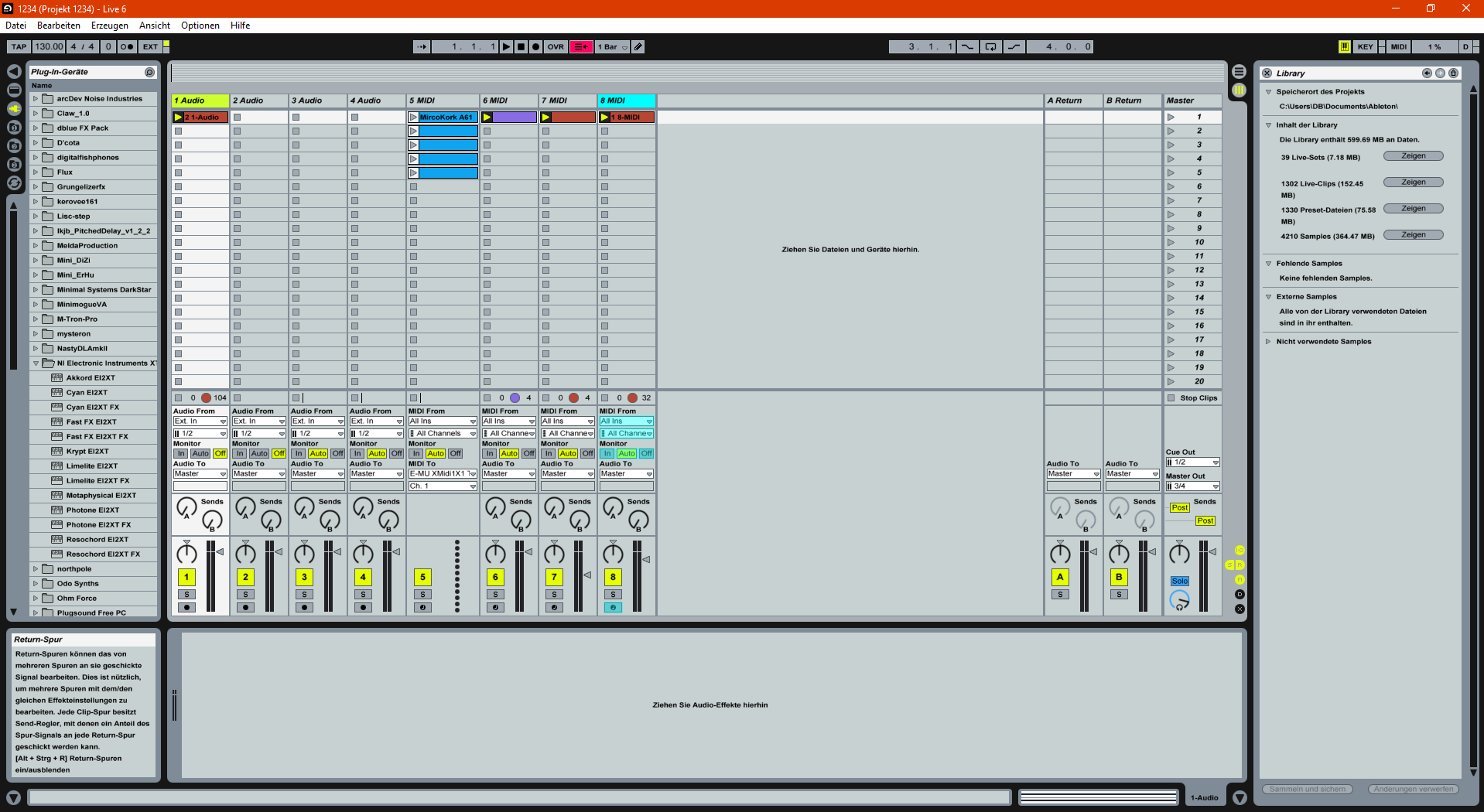The height and width of the screenshot is (812, 1484).
Task: Click the global Record button
Action: pos(535,46)
